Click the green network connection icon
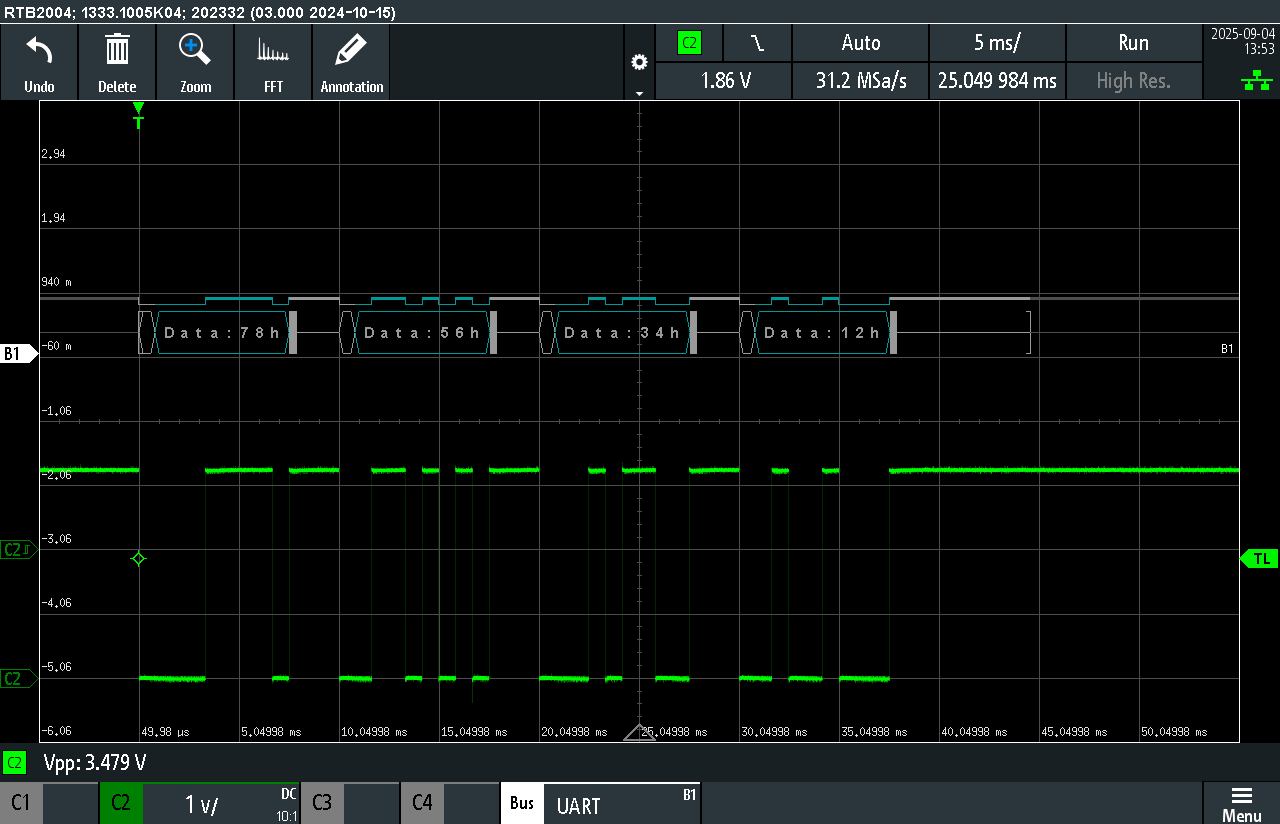 pyautogui.click(x=1256, y=82)
